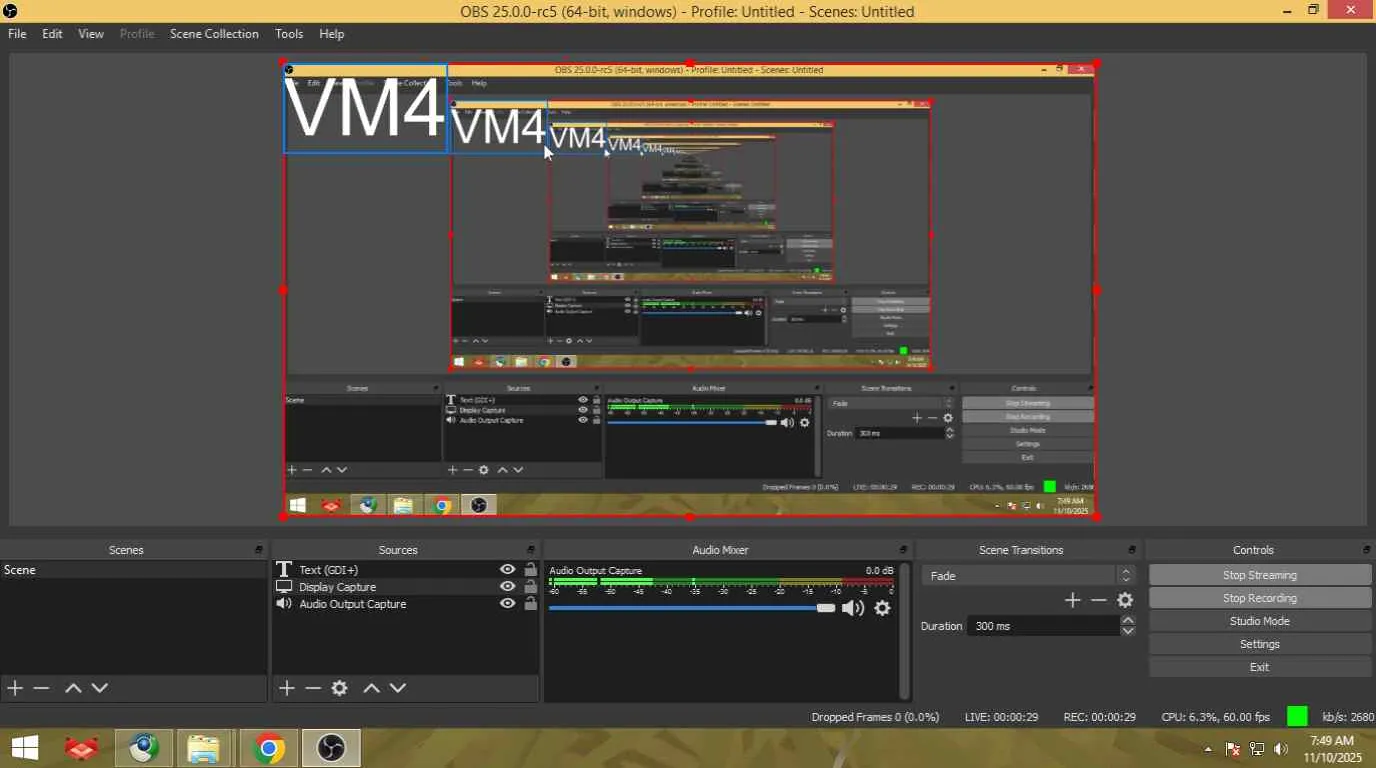This screenshot has height=768, width=1376.
Task: Increase transition duration with the up arrow
Action: coord(1128,620)
